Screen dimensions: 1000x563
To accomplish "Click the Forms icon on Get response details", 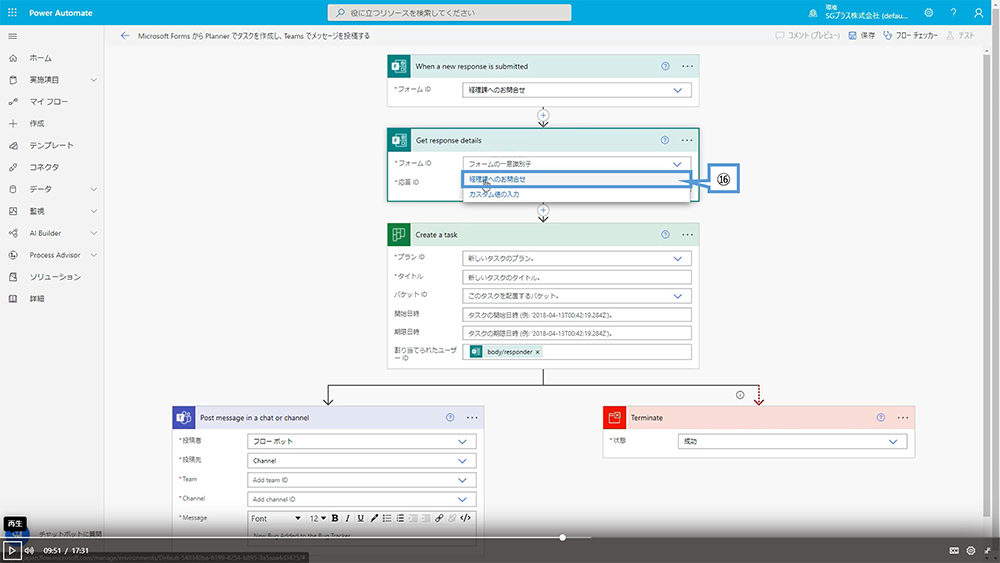I will 399,140.
